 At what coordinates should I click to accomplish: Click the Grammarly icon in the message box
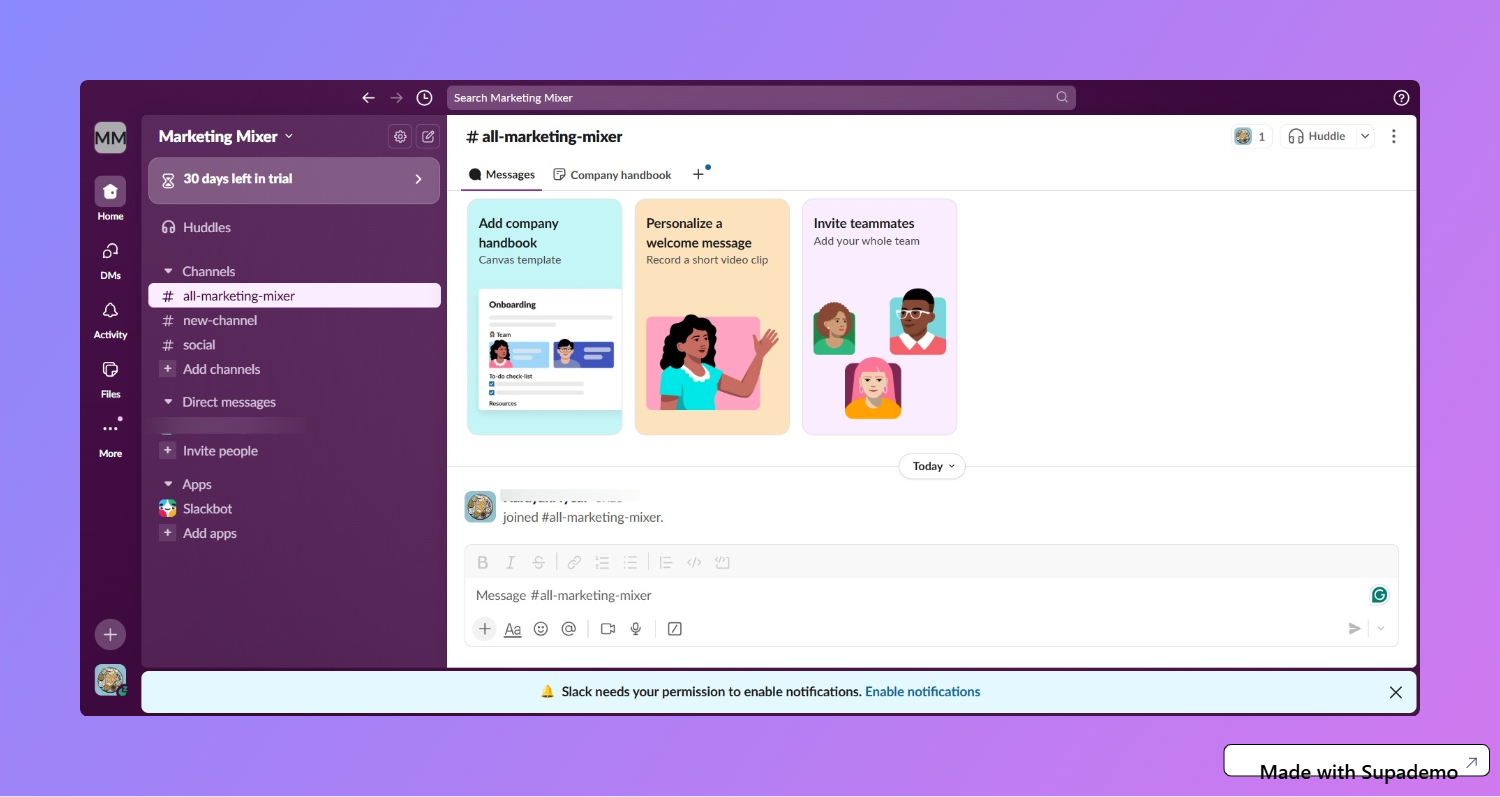point(1379,595)
